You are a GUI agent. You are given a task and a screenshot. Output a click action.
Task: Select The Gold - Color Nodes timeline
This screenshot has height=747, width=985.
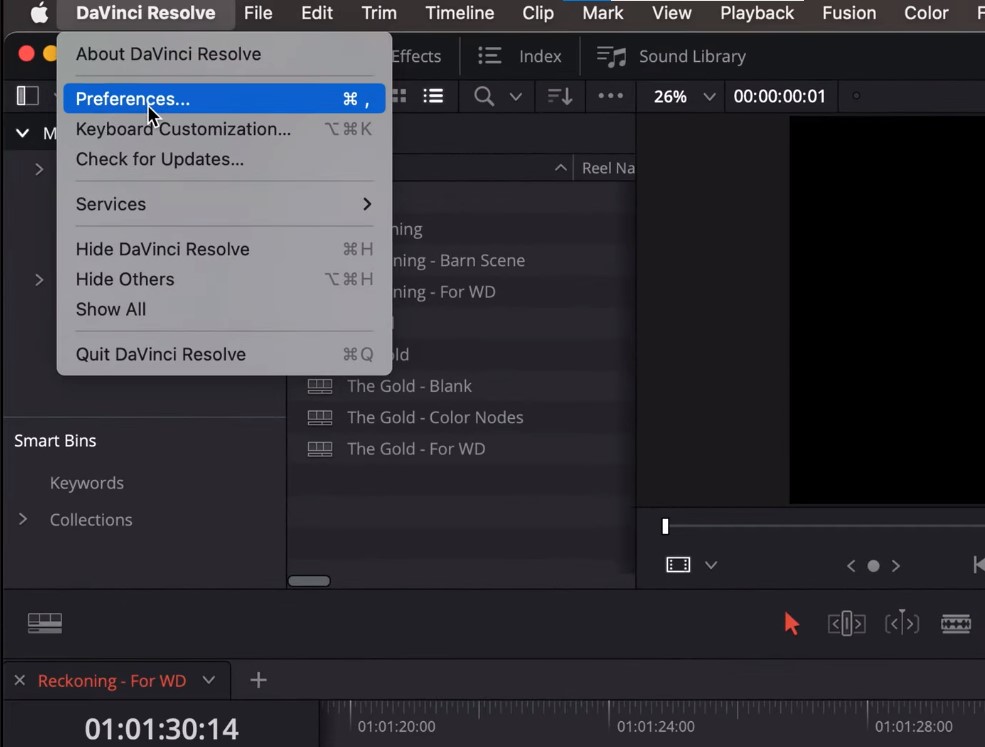(x=434, y=417)
